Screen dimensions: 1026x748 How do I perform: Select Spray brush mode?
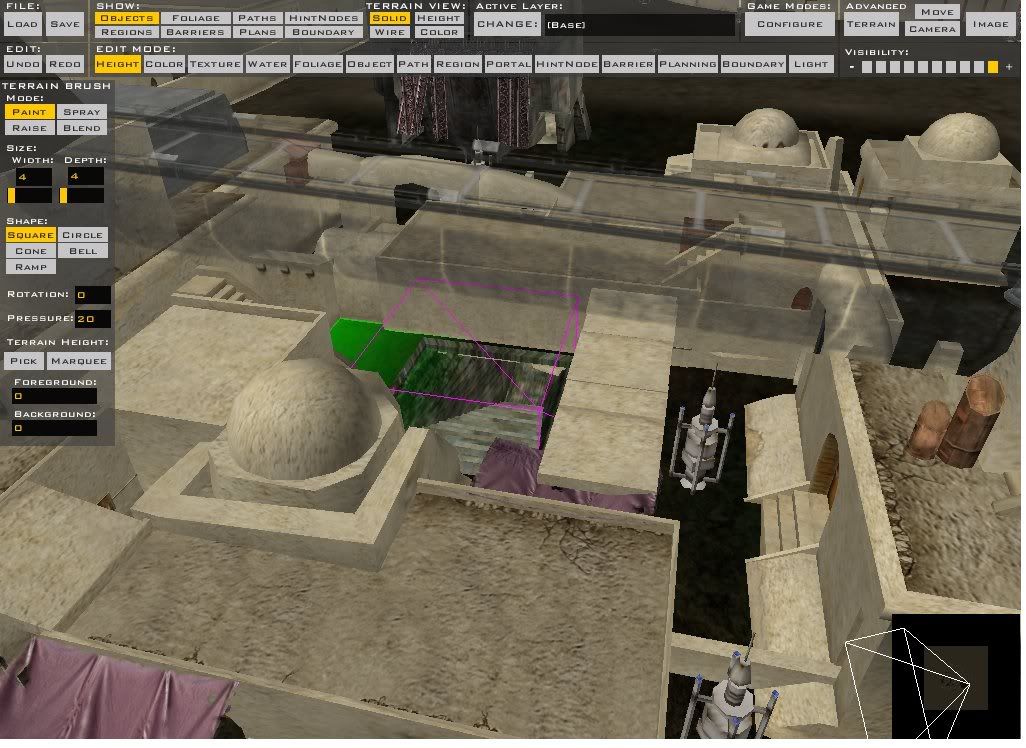(x=82, y=112)
